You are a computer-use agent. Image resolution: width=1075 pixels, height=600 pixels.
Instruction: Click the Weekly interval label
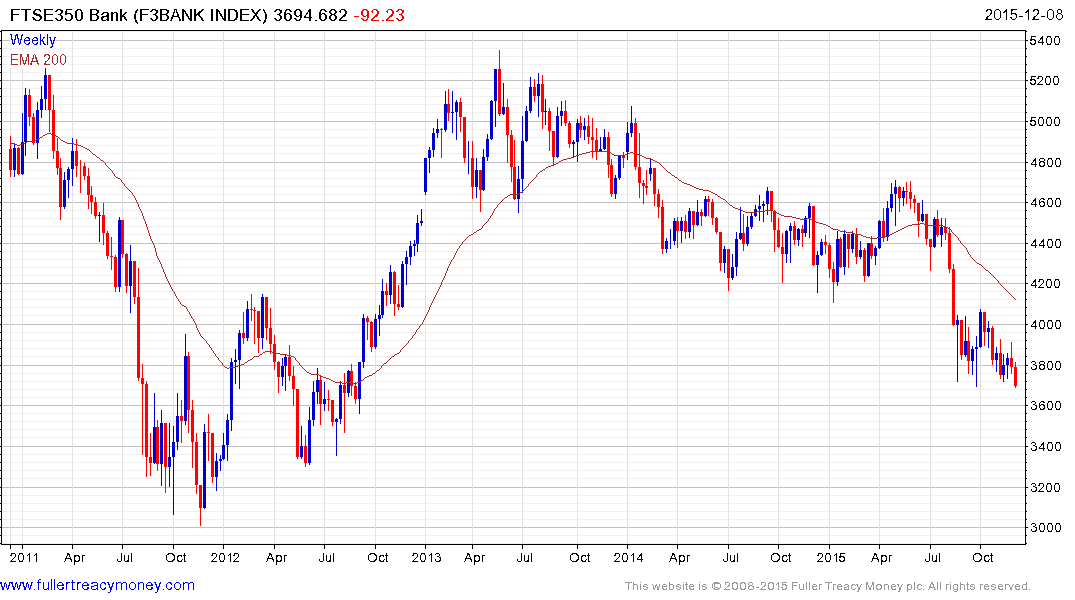click(32, 40)
